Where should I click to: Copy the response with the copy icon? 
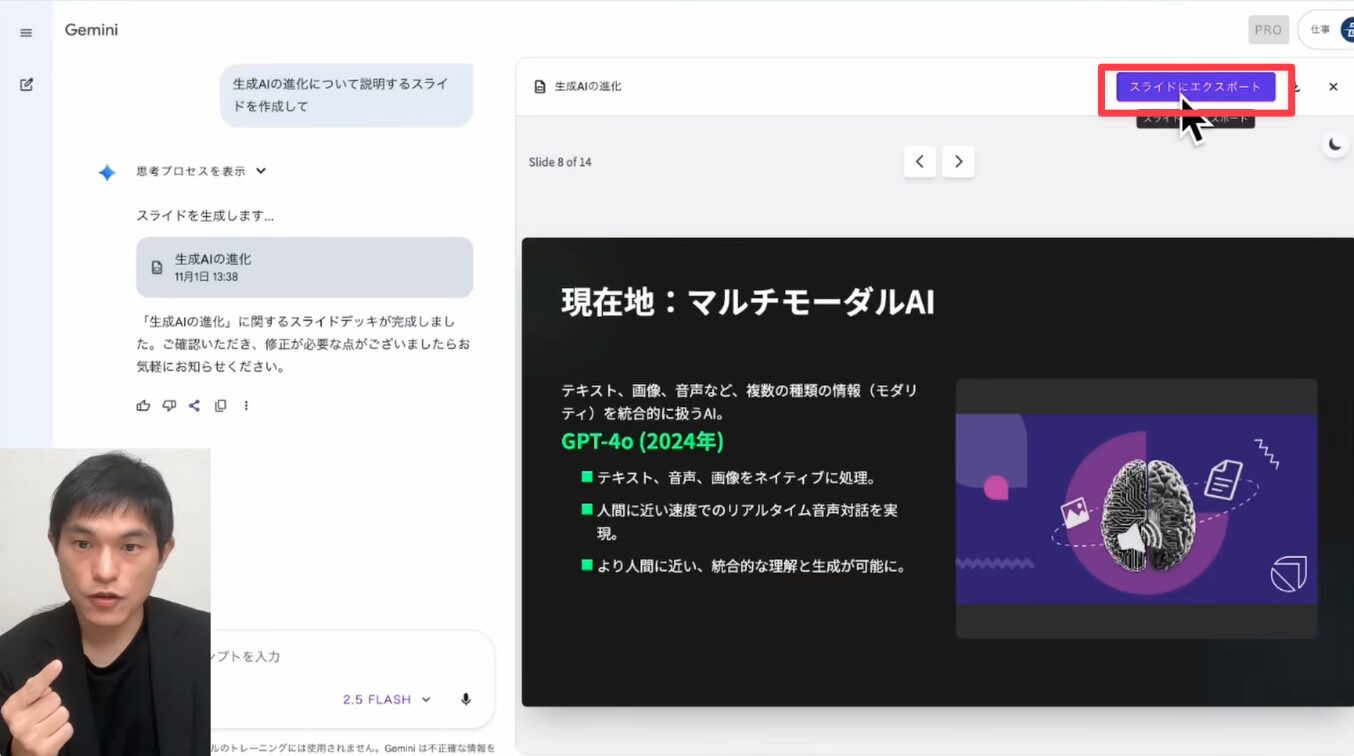click(x=221, y=405)
